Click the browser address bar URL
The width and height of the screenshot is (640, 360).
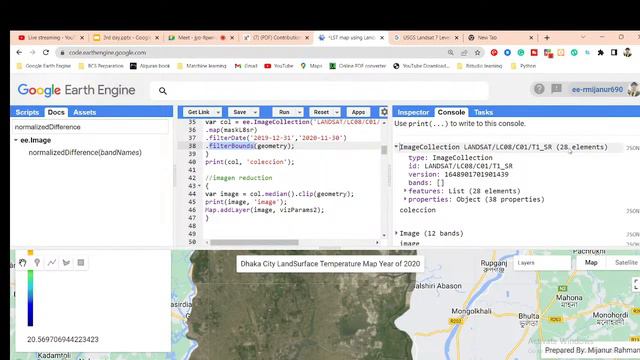[x=107, y=53]
